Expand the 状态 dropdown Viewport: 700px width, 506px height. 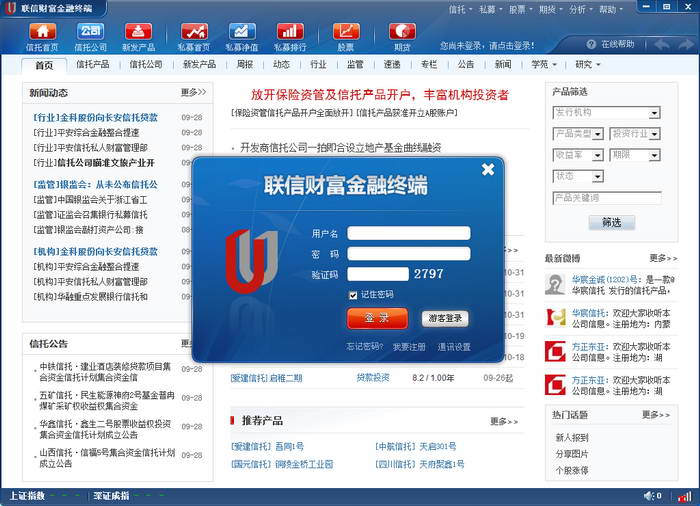[x=598, y=177]
